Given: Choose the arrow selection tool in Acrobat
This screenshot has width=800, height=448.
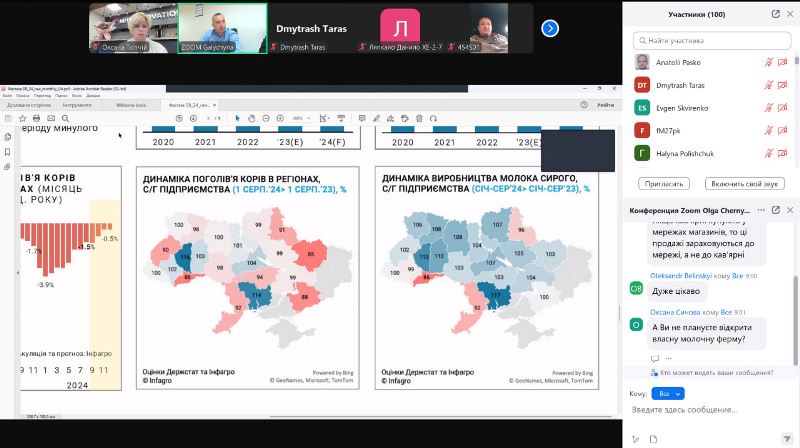Looking at the screenshot, I should tap(237, 118).
